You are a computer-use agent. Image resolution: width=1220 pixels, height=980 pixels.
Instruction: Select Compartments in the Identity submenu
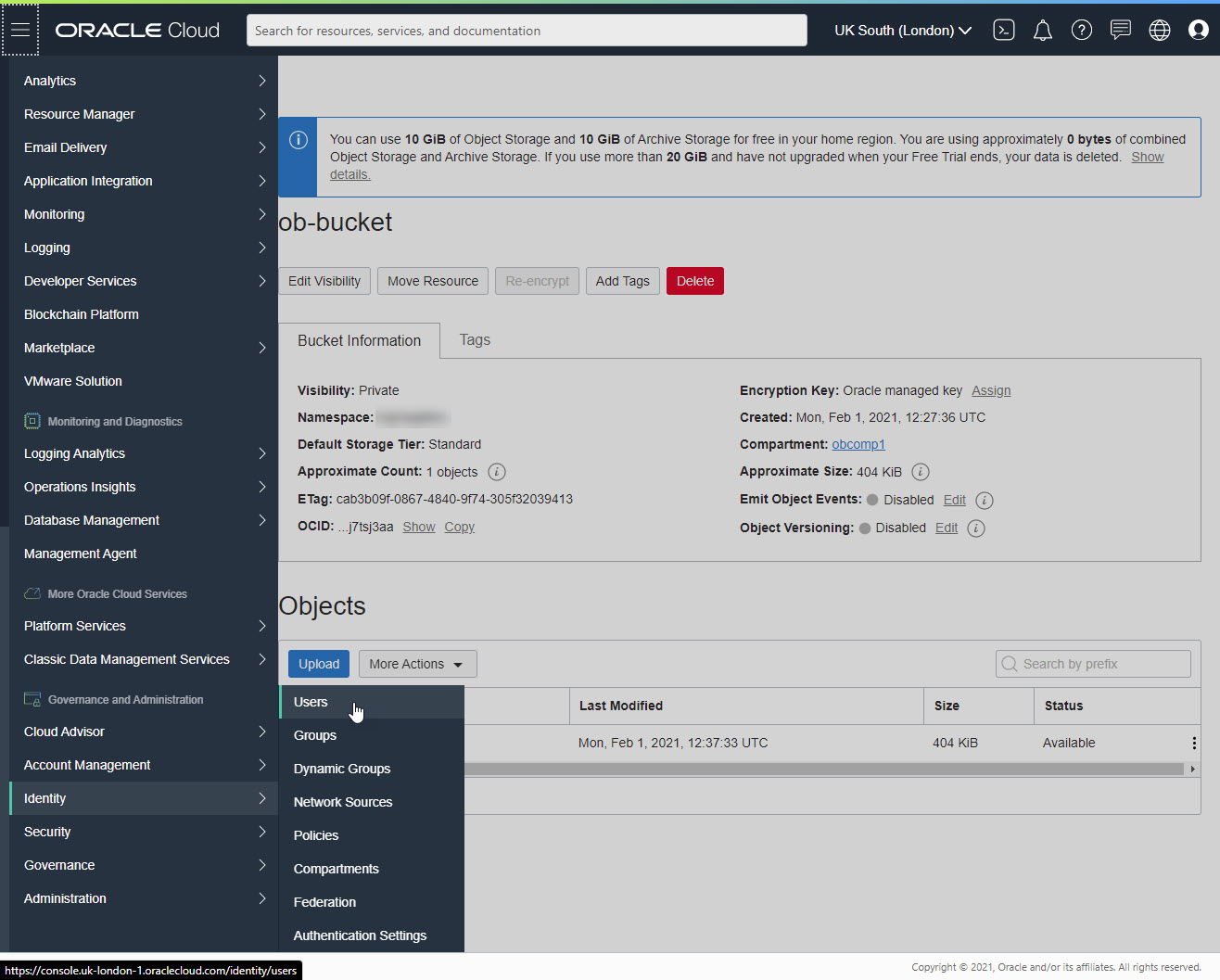(372, 869)
